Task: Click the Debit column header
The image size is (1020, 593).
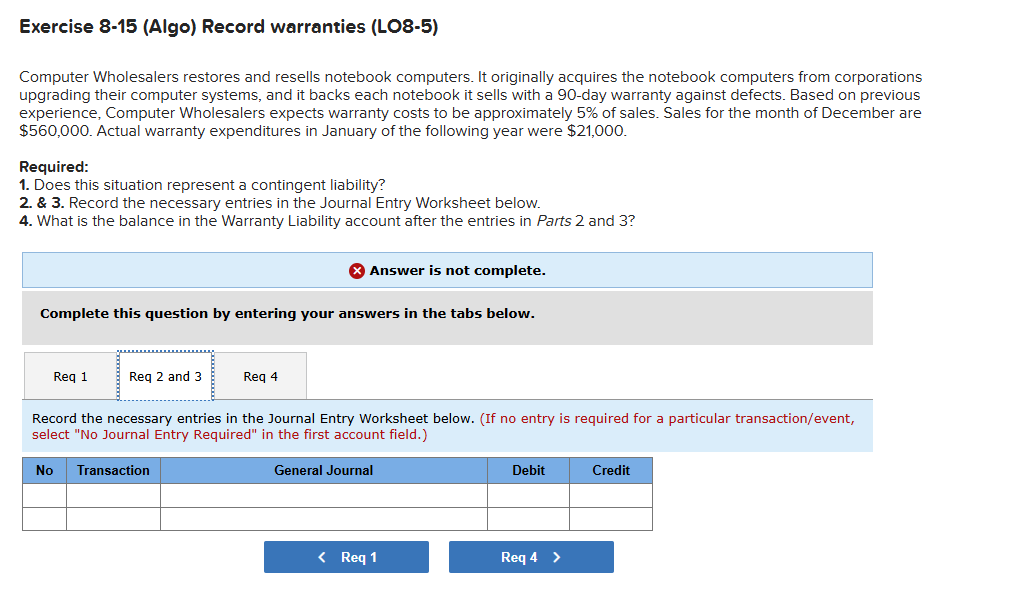Action: pyautogui.click(x=528, y=470)
